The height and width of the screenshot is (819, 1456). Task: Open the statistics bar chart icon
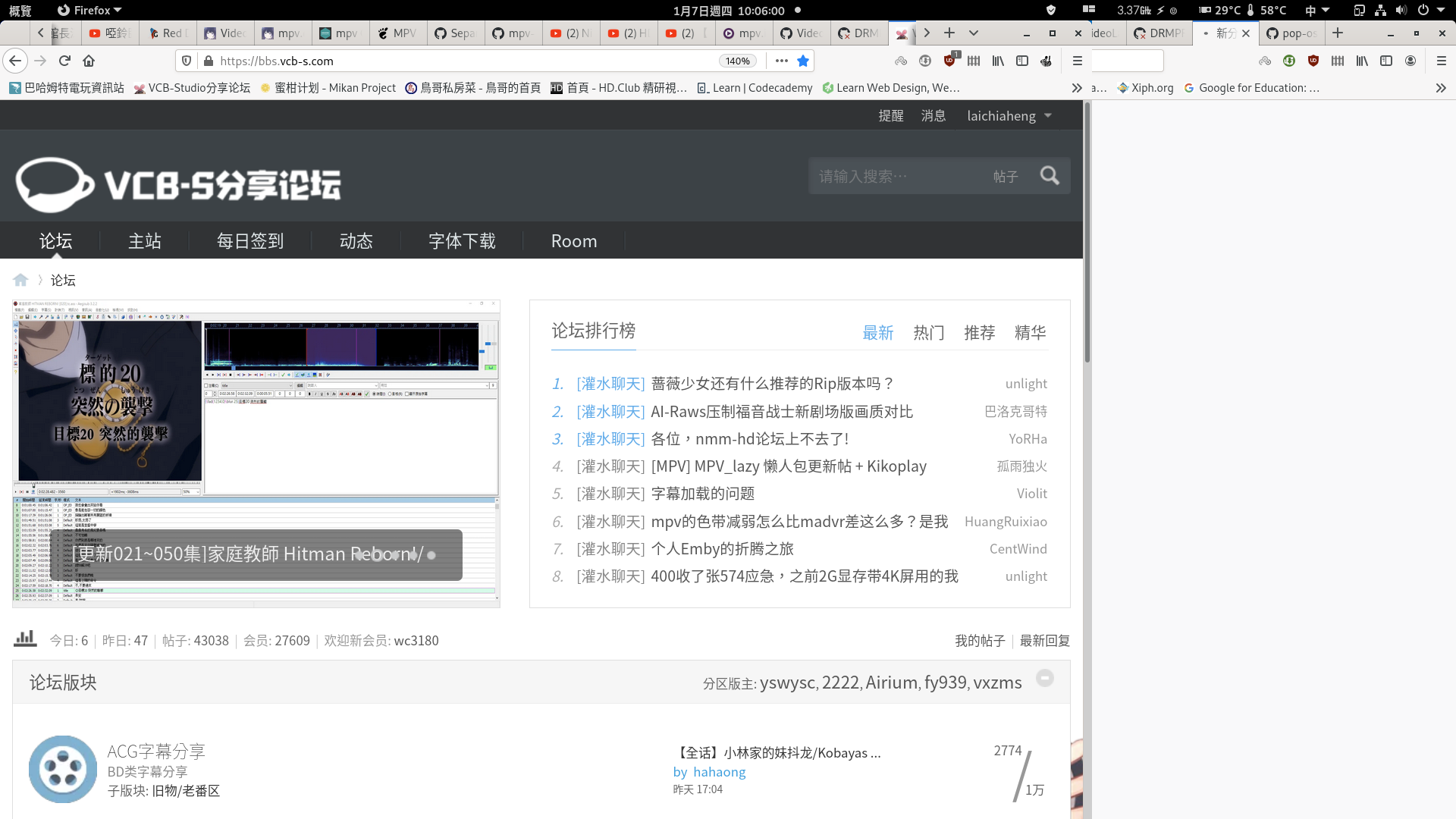(25, 639)
